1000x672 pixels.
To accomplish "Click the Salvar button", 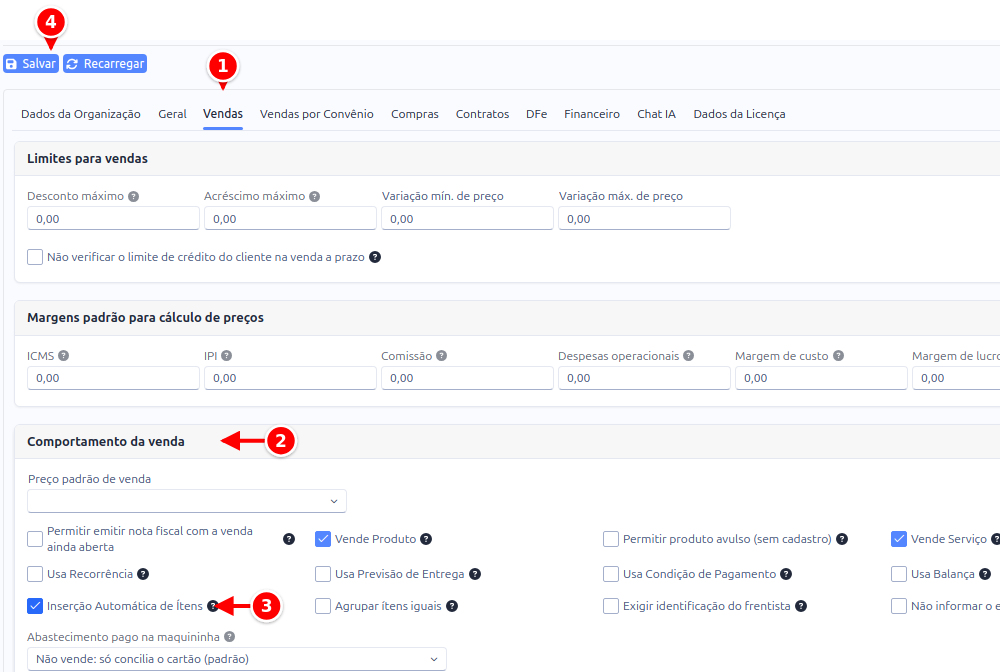I will 31,64.
